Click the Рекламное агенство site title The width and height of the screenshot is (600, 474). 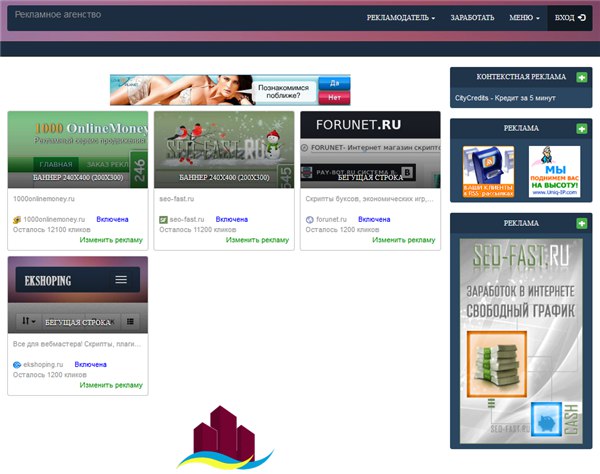tap(58, 15)
